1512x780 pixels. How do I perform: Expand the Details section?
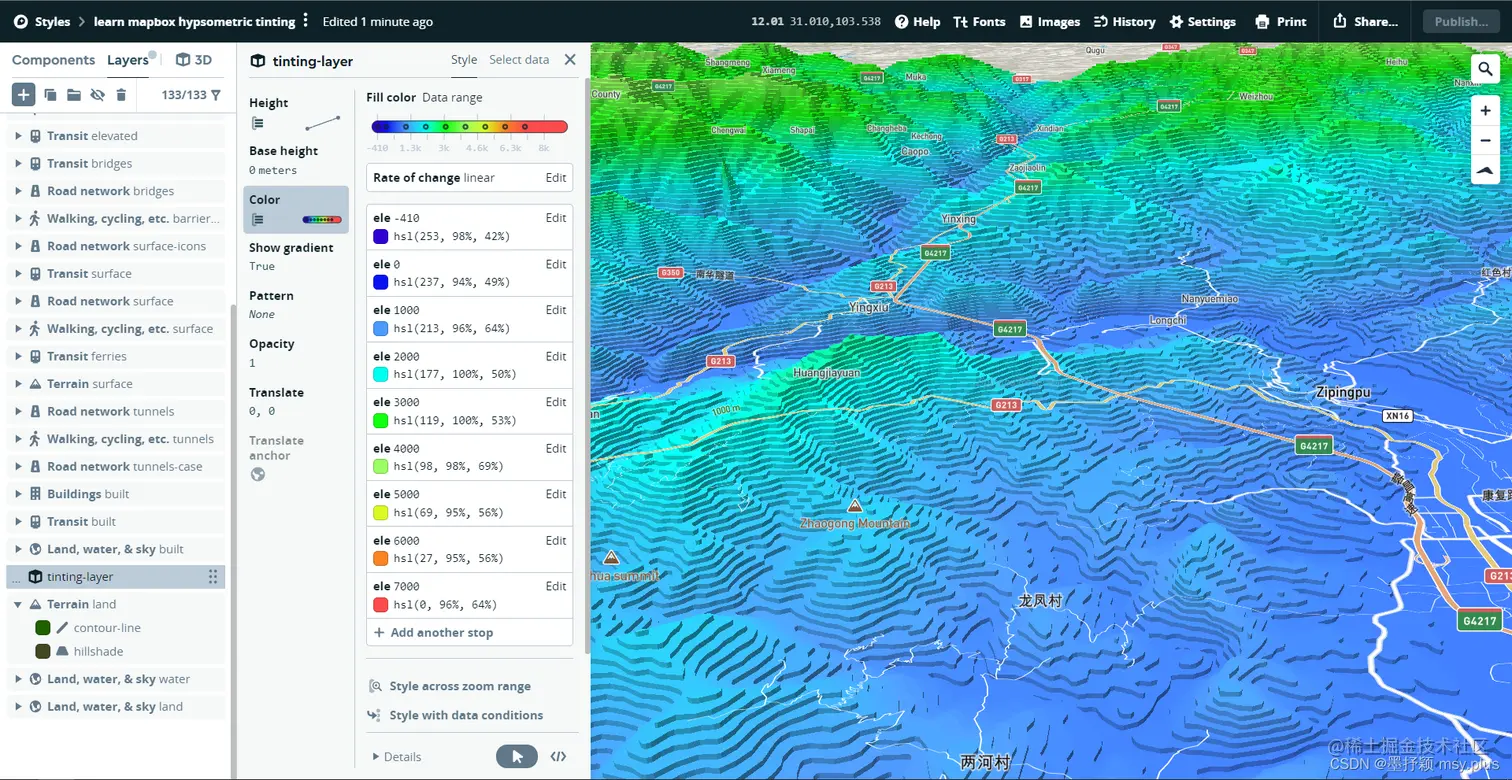(397, 757)
